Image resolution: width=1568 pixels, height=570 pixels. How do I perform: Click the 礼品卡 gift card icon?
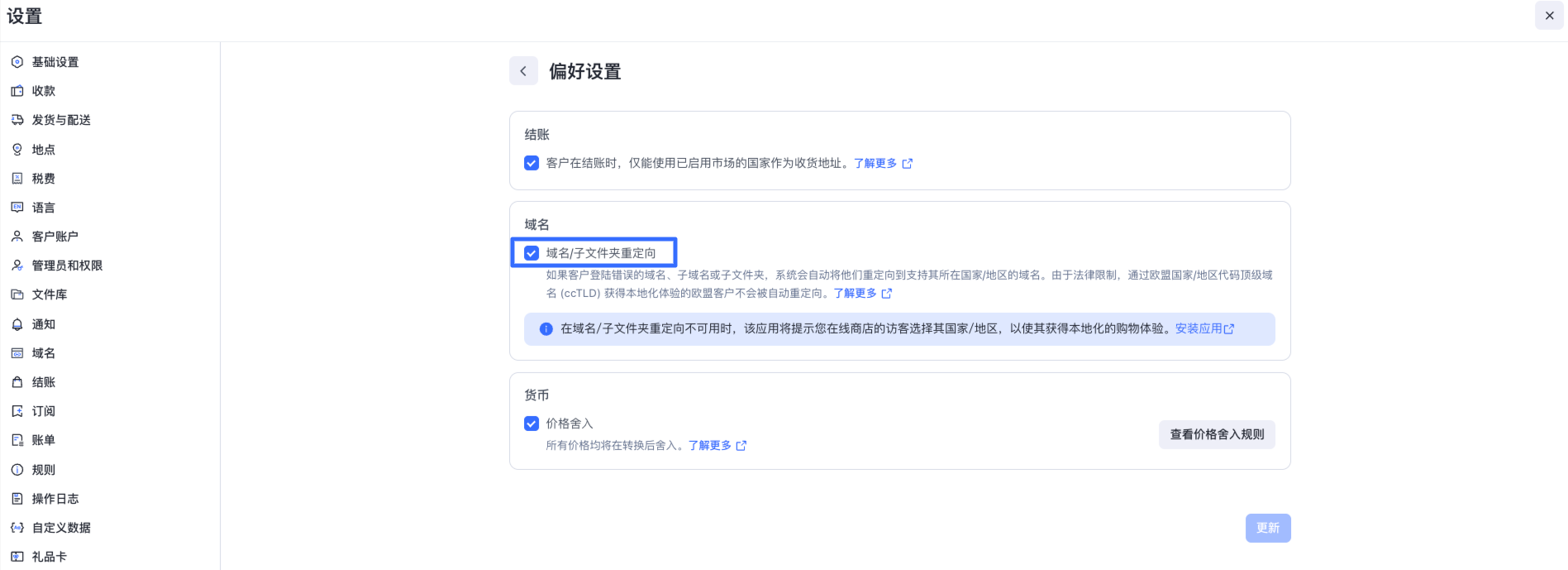point(17,557)
